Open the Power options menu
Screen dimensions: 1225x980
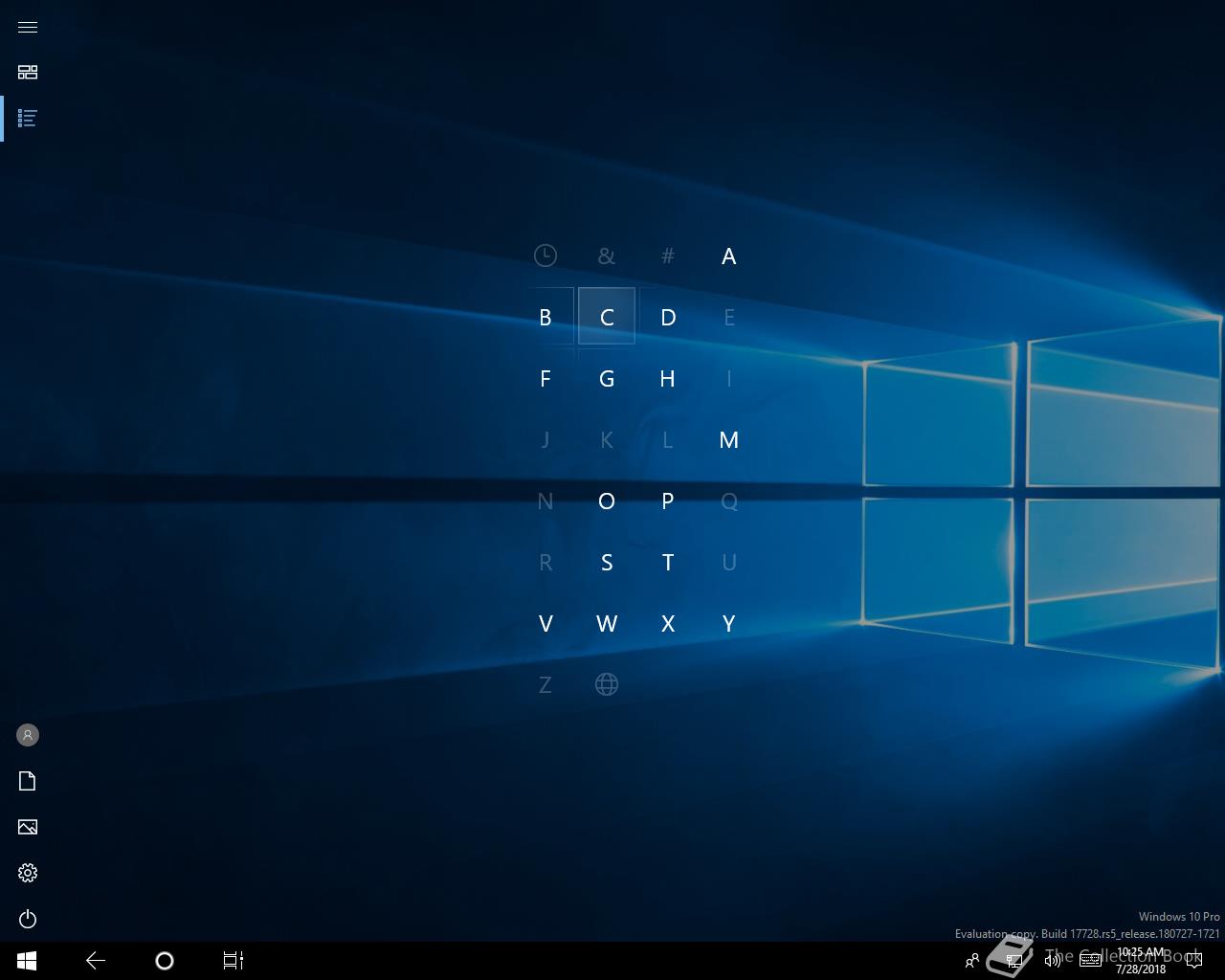[28, 919]
